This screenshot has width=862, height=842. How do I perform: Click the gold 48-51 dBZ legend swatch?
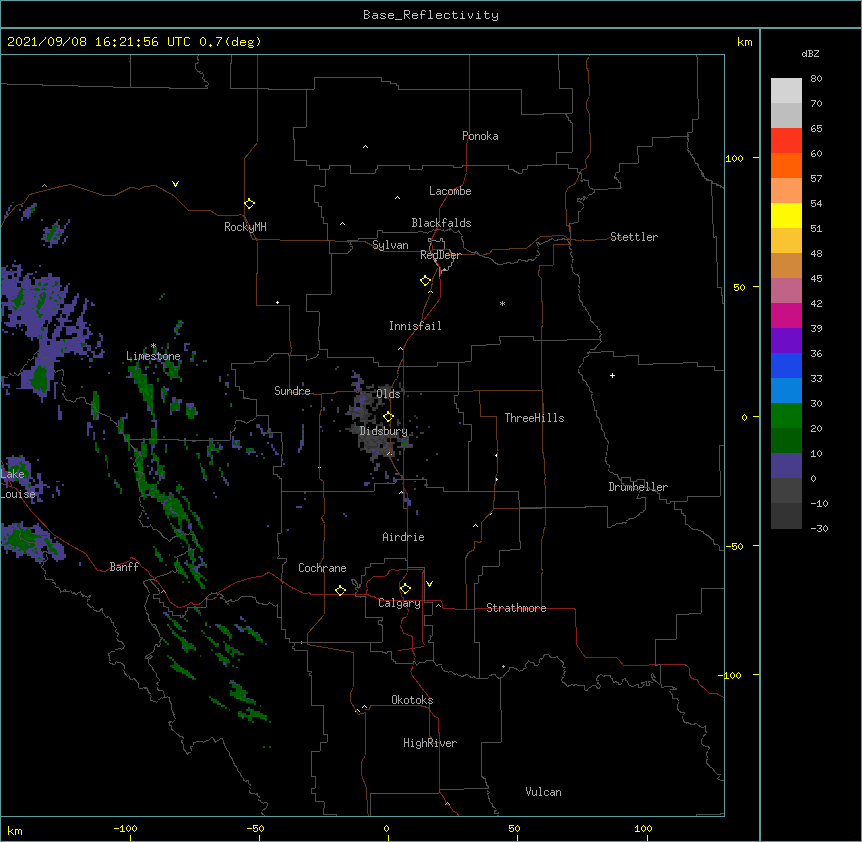[x=786, y=241]
